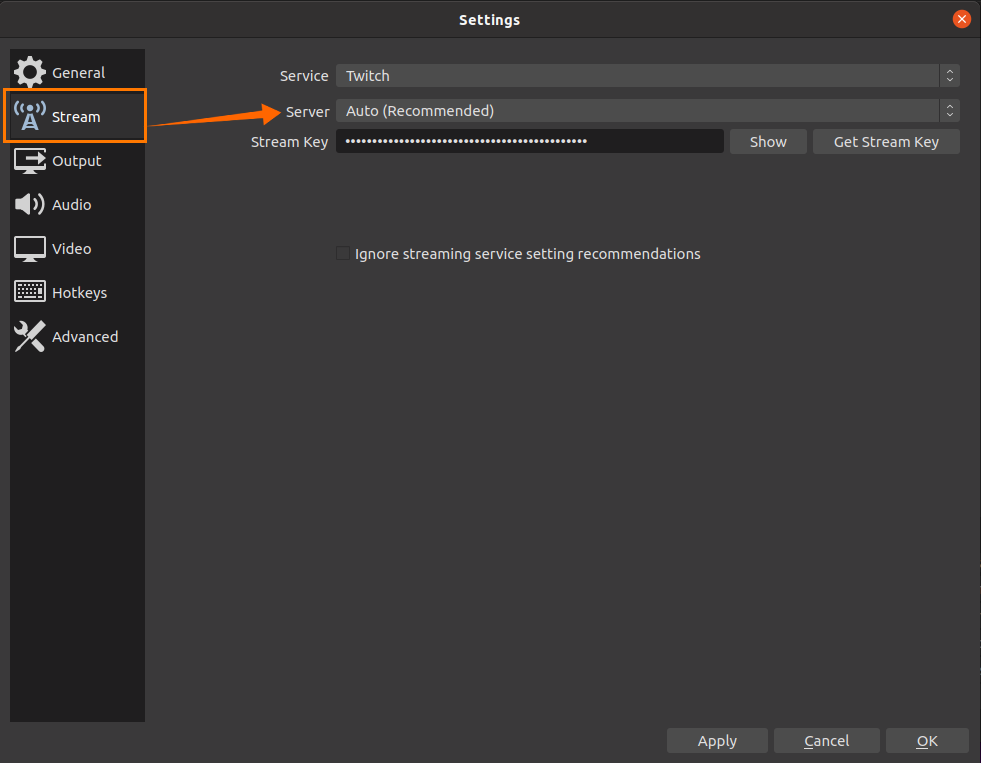Go to the Output settings tab

click(x=78, y=161)
